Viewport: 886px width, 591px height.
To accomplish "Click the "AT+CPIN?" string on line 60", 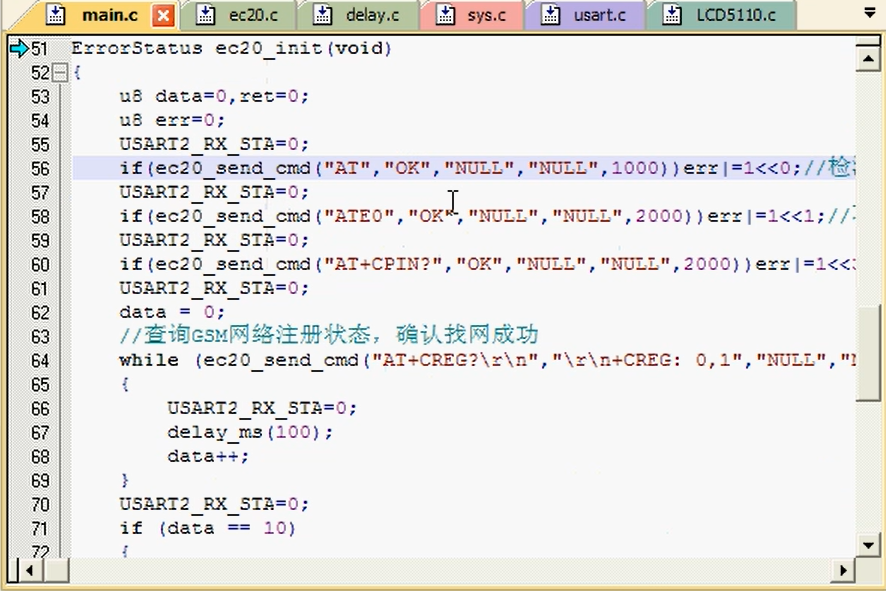I will [383, 264].
